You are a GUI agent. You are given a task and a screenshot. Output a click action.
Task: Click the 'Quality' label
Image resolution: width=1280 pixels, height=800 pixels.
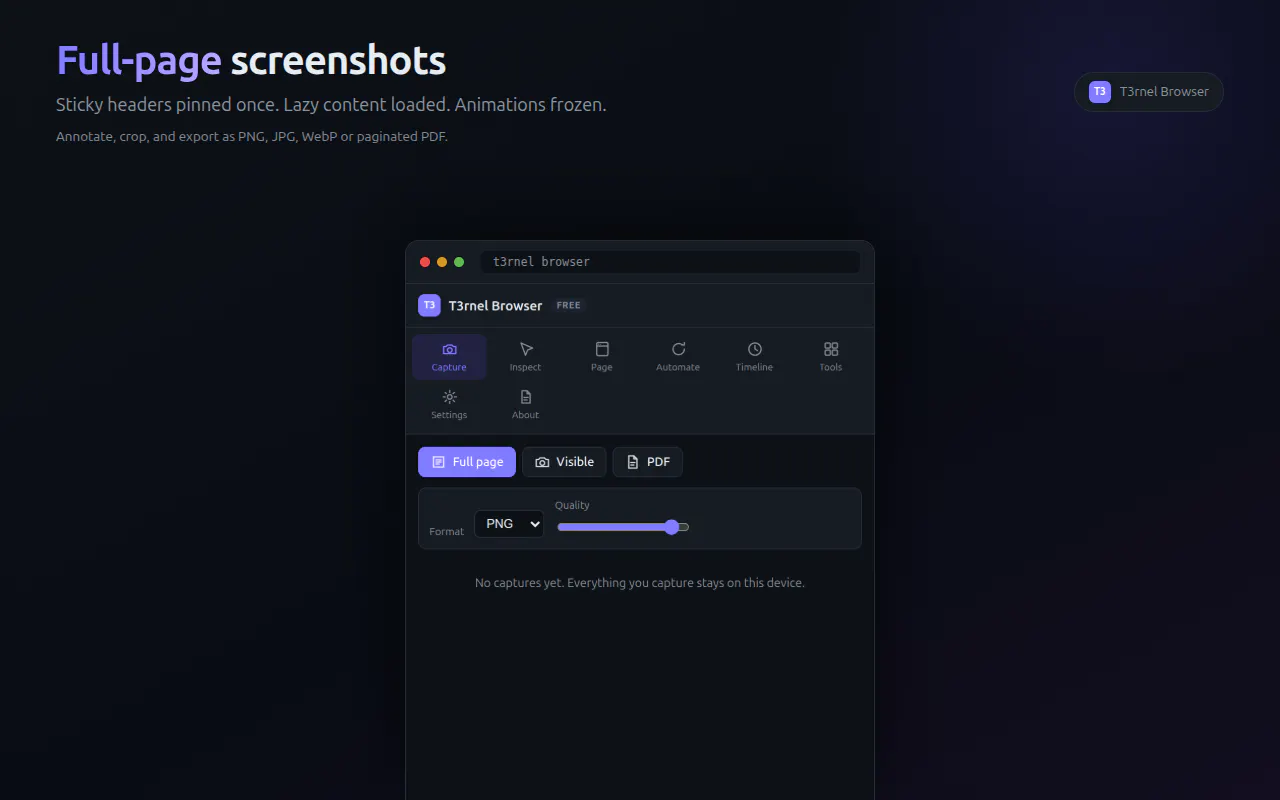click(x=572, y=505)
